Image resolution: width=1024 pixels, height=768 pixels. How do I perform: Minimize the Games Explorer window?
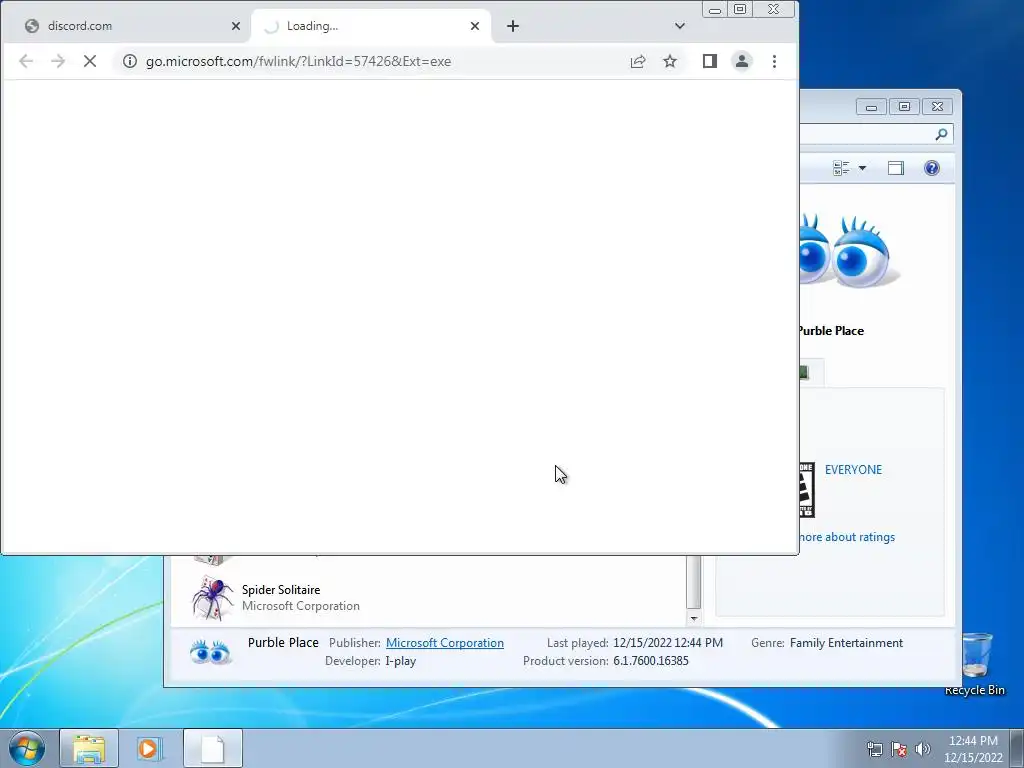pyautogui.click(x=871, y=107)
